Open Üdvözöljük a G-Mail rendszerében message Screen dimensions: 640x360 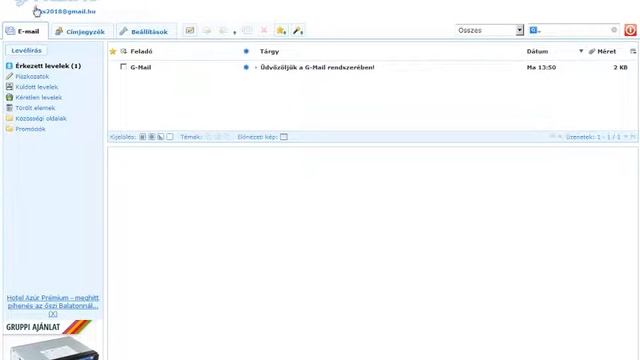pos(317,67)
